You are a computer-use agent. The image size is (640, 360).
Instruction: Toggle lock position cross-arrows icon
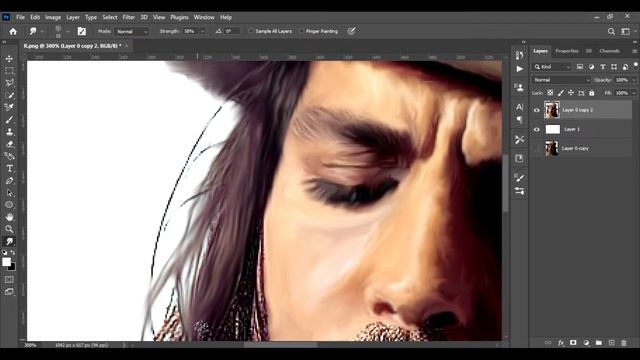point(571,93)
